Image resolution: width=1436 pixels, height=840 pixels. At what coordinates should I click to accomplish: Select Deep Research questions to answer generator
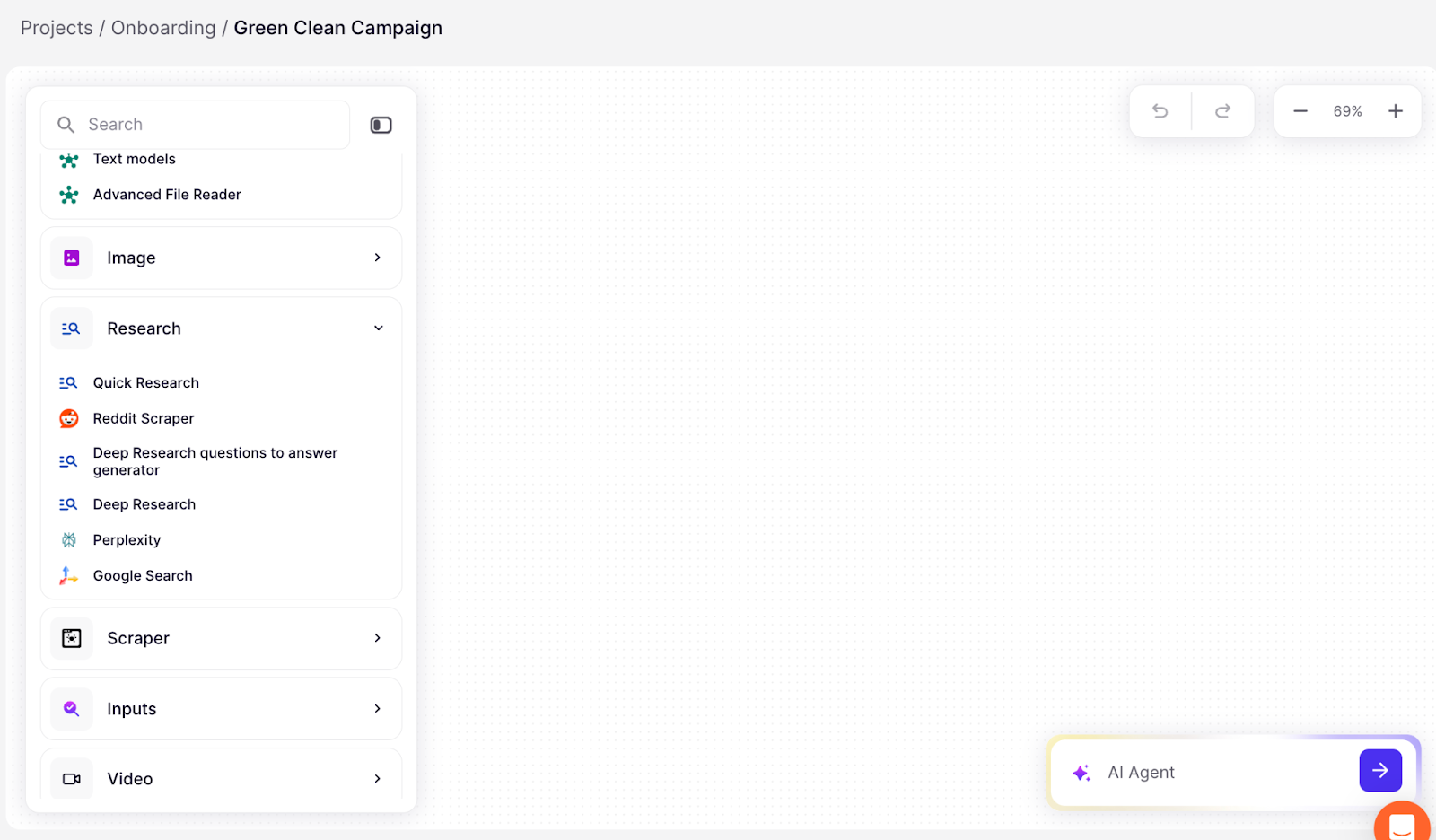(x=215, y=461)
